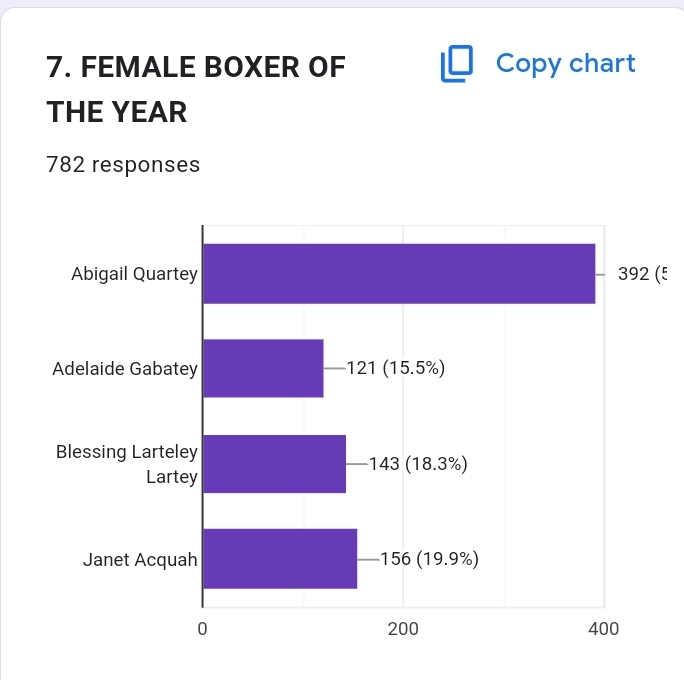Select the 143 (18.3%) data label
The width and height of the screenshot is (684, 680).
click(x=418, y=464)
